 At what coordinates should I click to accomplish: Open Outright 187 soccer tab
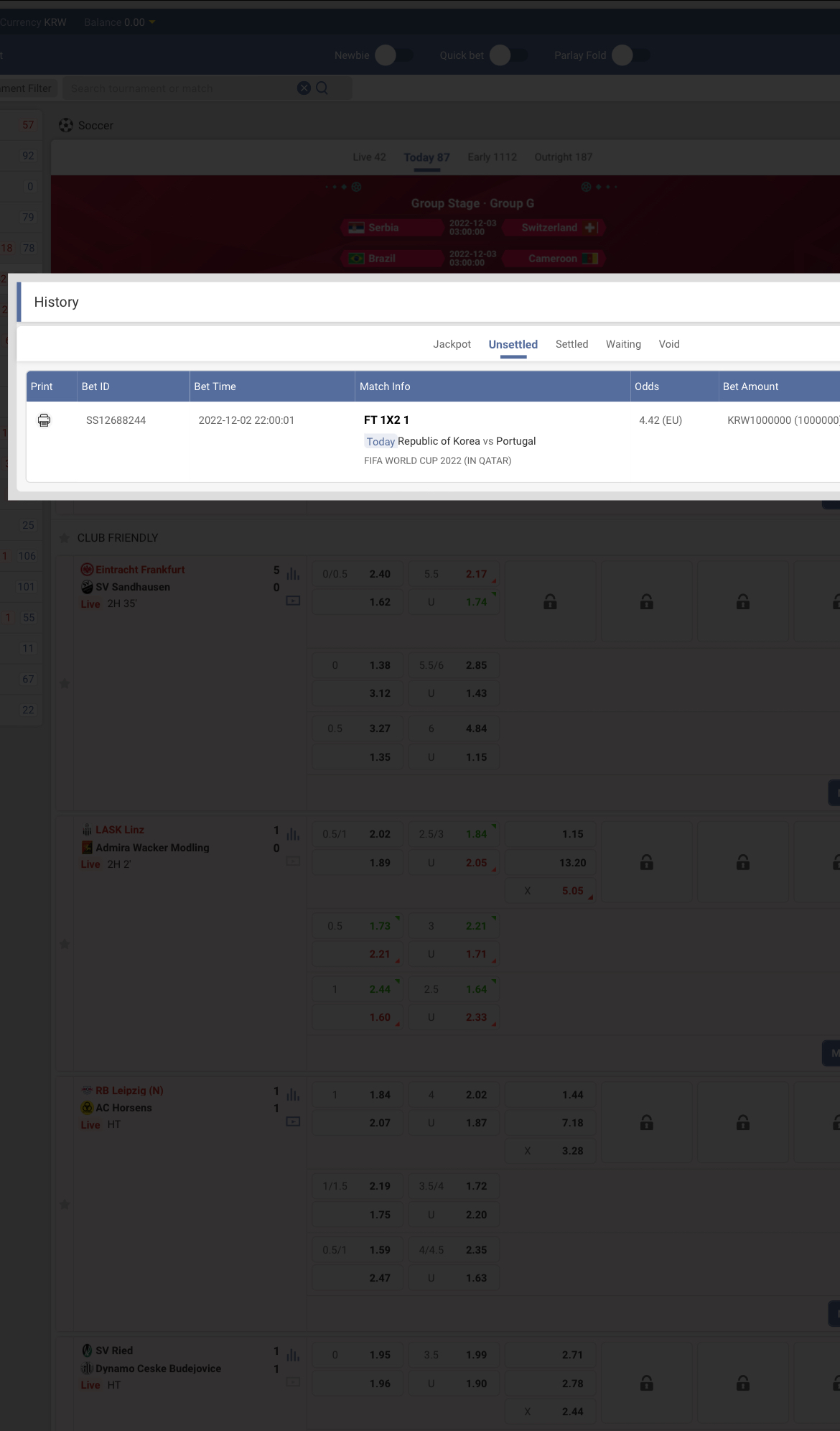coord(564,157)
